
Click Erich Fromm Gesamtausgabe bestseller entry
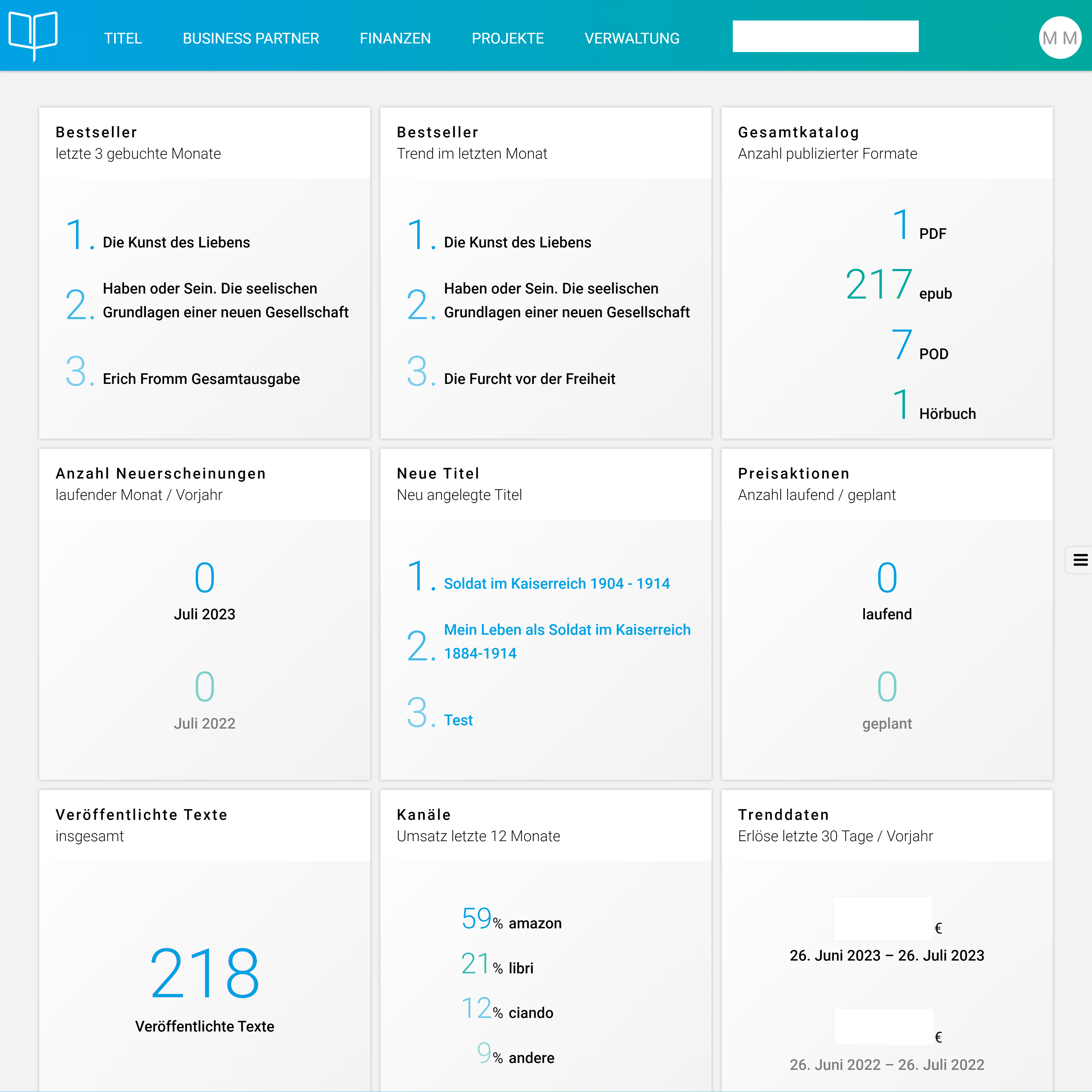(201, 379)
